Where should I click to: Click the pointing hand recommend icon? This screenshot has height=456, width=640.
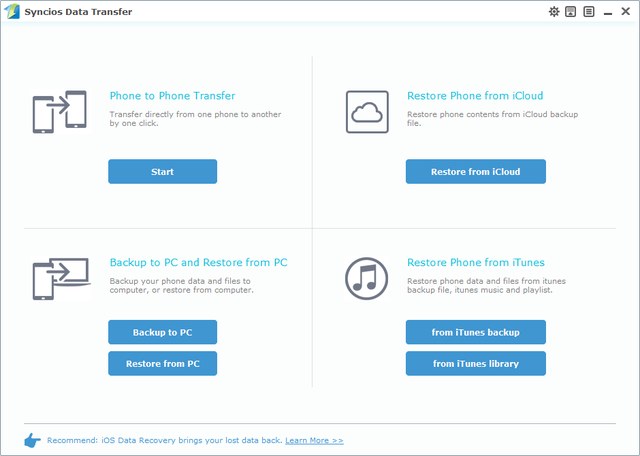(x=31, y=440)
